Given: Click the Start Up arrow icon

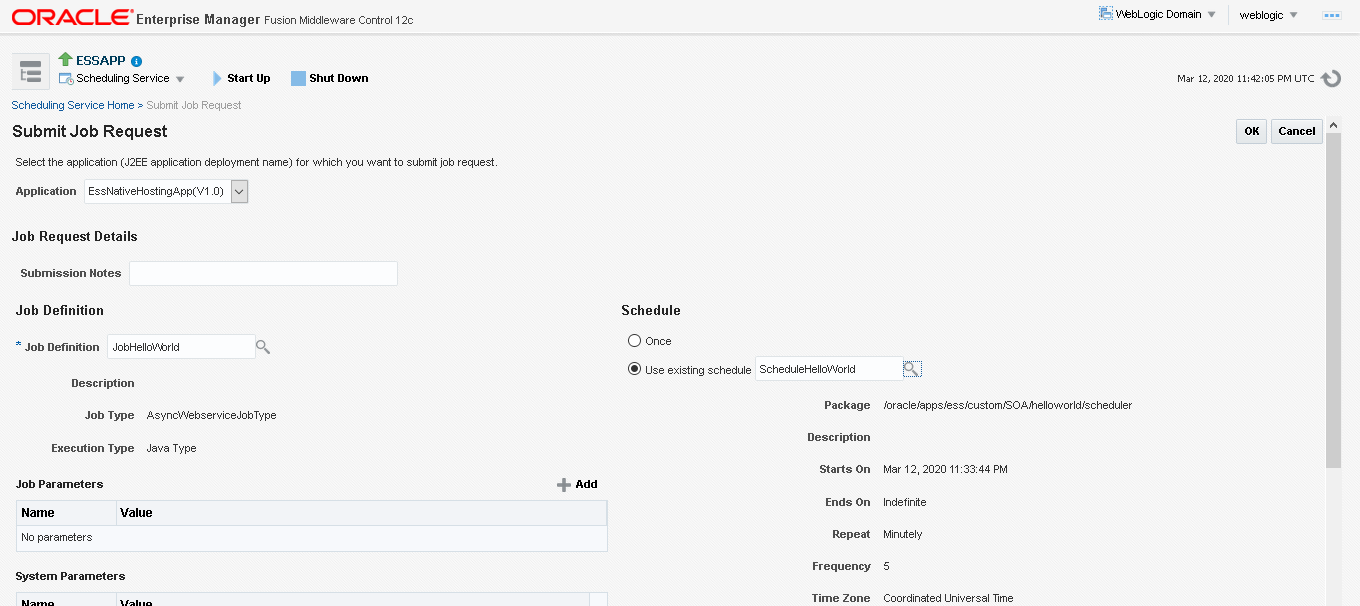Looking at the screenshot, I should pos(215,77).
